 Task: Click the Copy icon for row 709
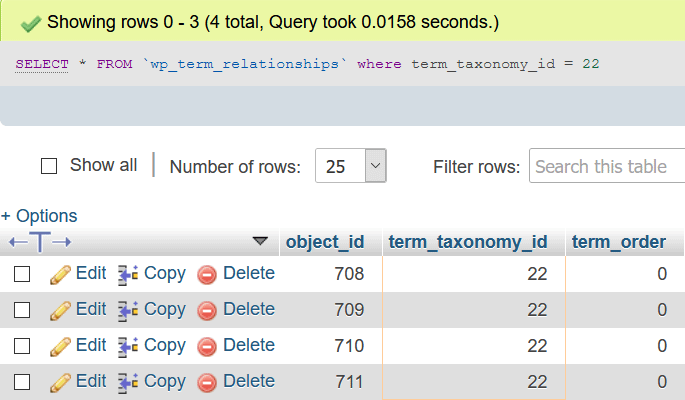pos(128,310)
